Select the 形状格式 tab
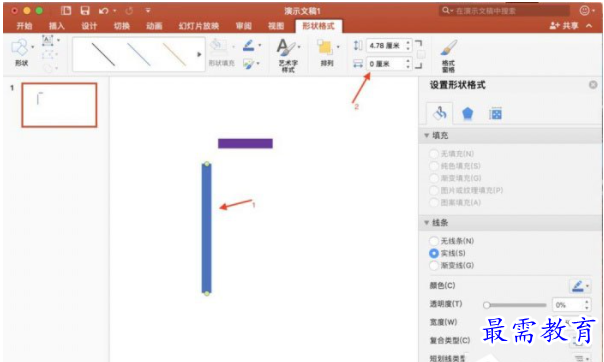604x362 pixels. [318, 26]
